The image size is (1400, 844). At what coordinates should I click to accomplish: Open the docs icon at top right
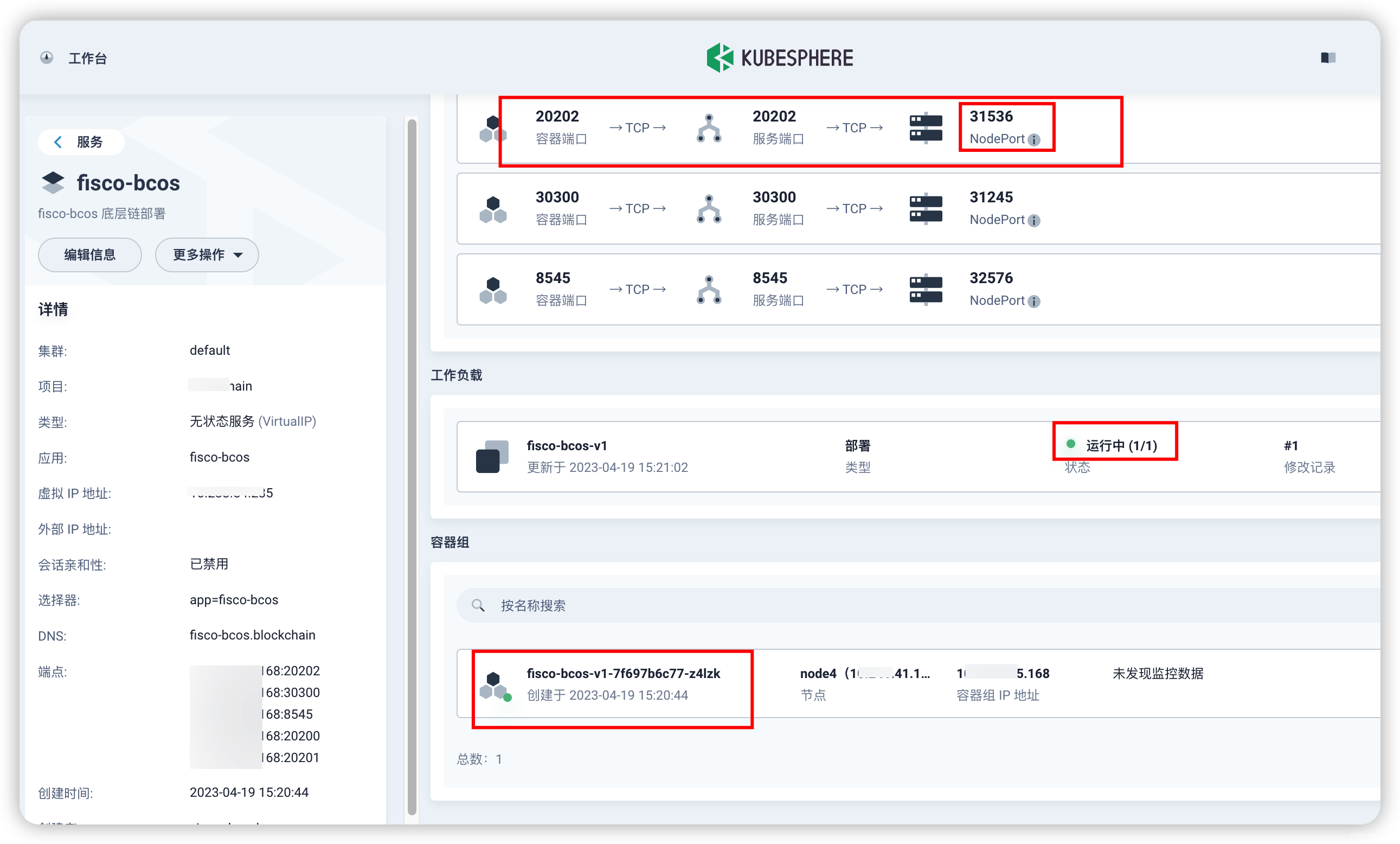click(1328, 58)
